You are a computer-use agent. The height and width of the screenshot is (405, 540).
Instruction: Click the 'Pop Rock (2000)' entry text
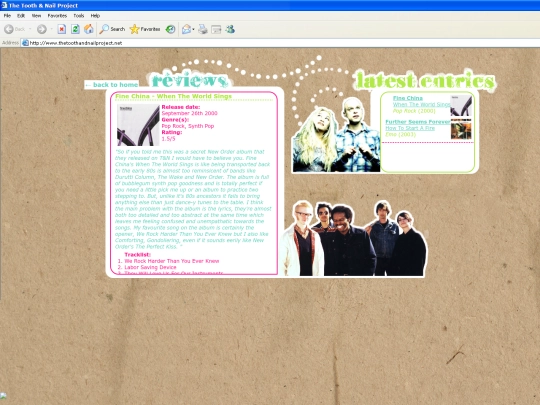coord(414,111)
